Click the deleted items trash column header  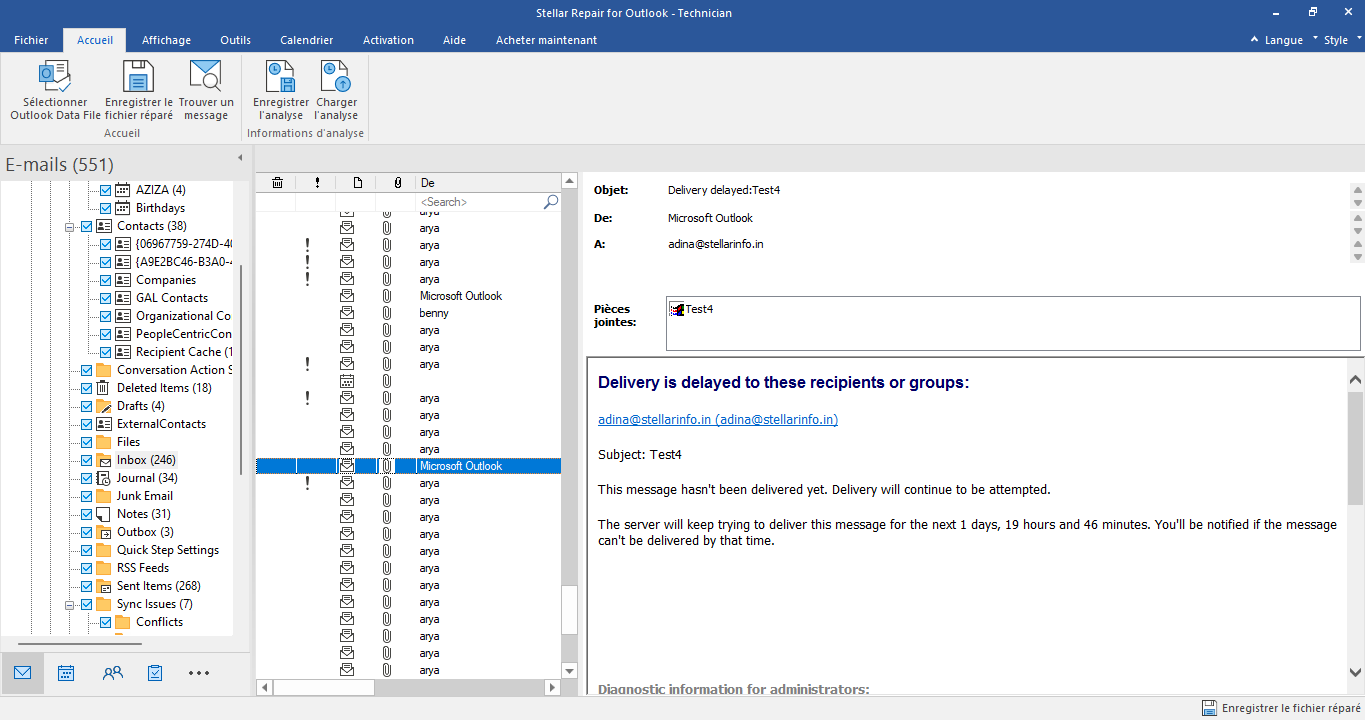click(x=277, y=182)
